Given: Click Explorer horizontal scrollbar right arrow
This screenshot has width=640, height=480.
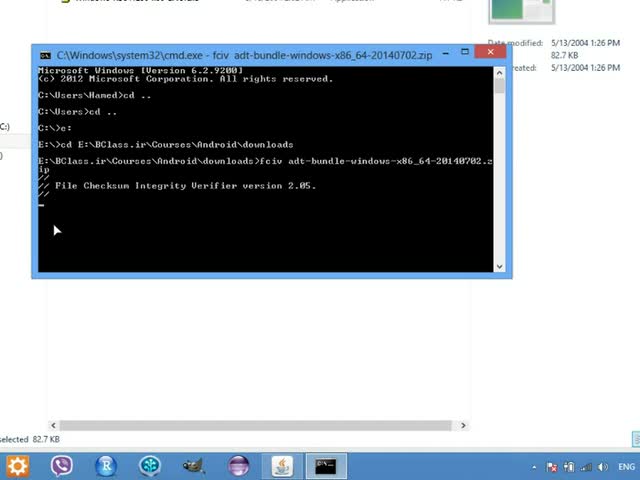Looking at the screenshot, I should tap(463, 425).
